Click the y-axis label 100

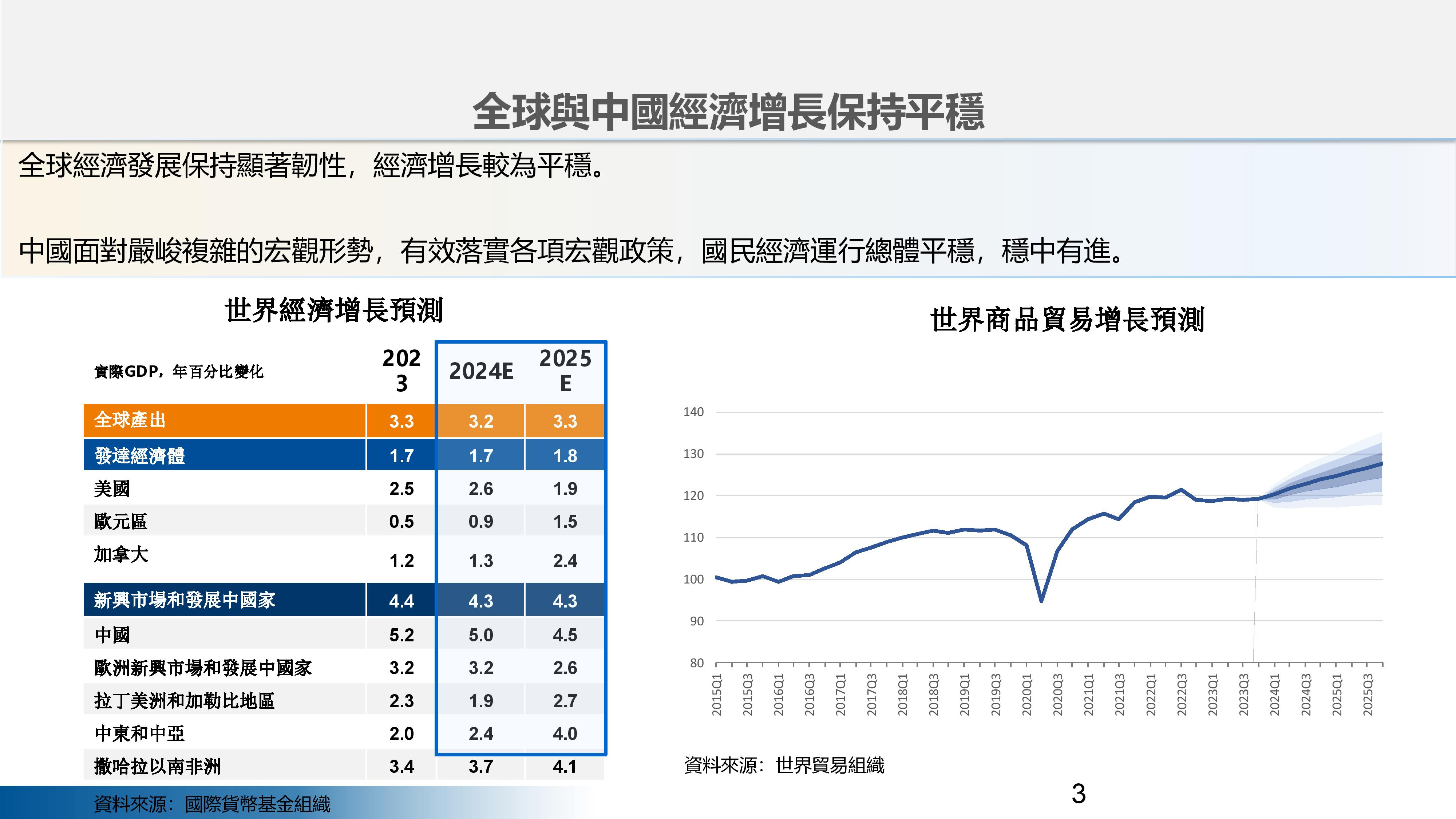pos(693,579)
